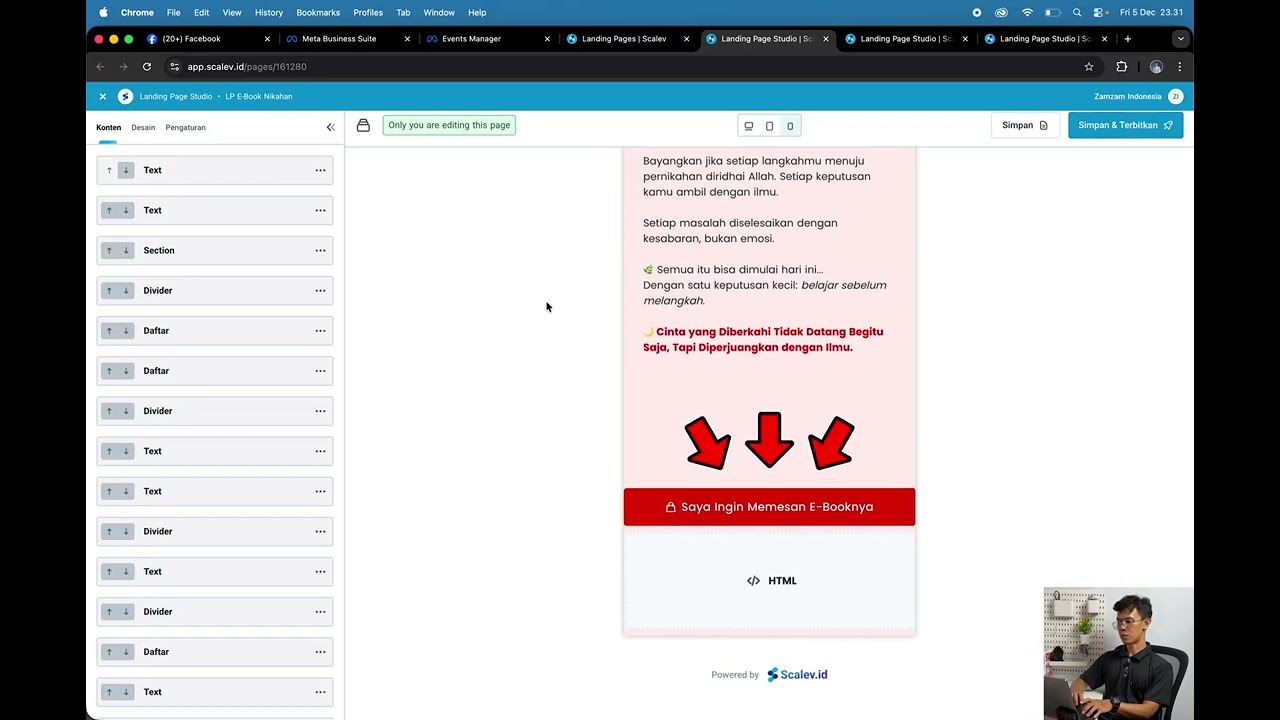Open the Chrome three-dot menu
The width and height of the screenshot is (1280, 720).
1179,67
